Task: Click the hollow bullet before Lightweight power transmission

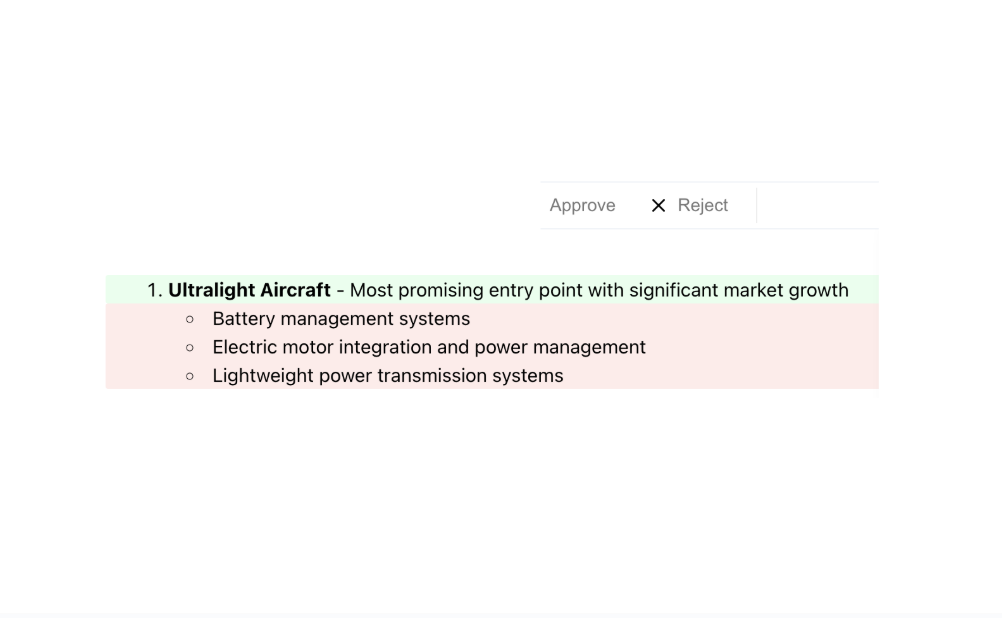Action: (x=190, y=376)
